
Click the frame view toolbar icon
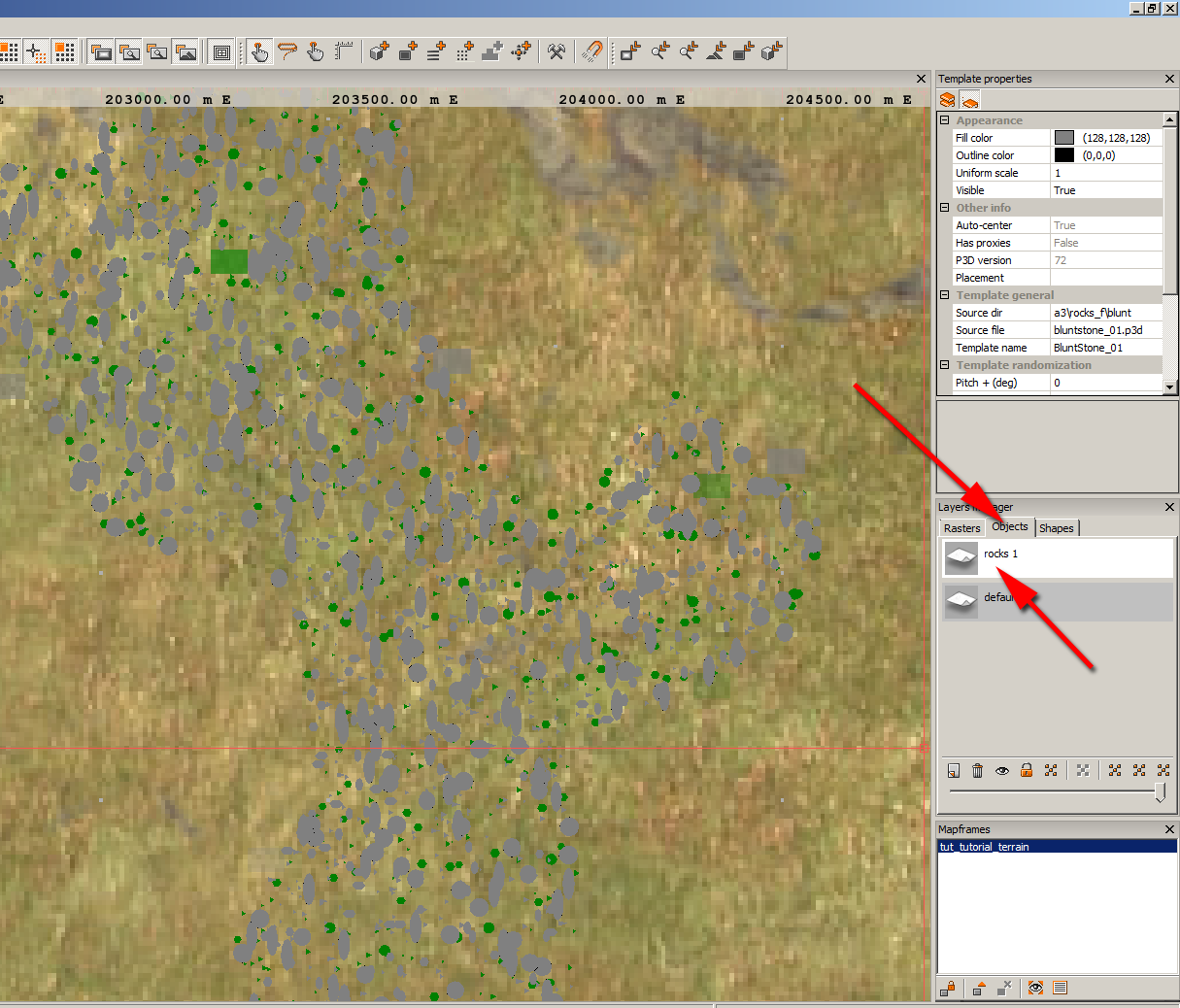pos(222,51)
